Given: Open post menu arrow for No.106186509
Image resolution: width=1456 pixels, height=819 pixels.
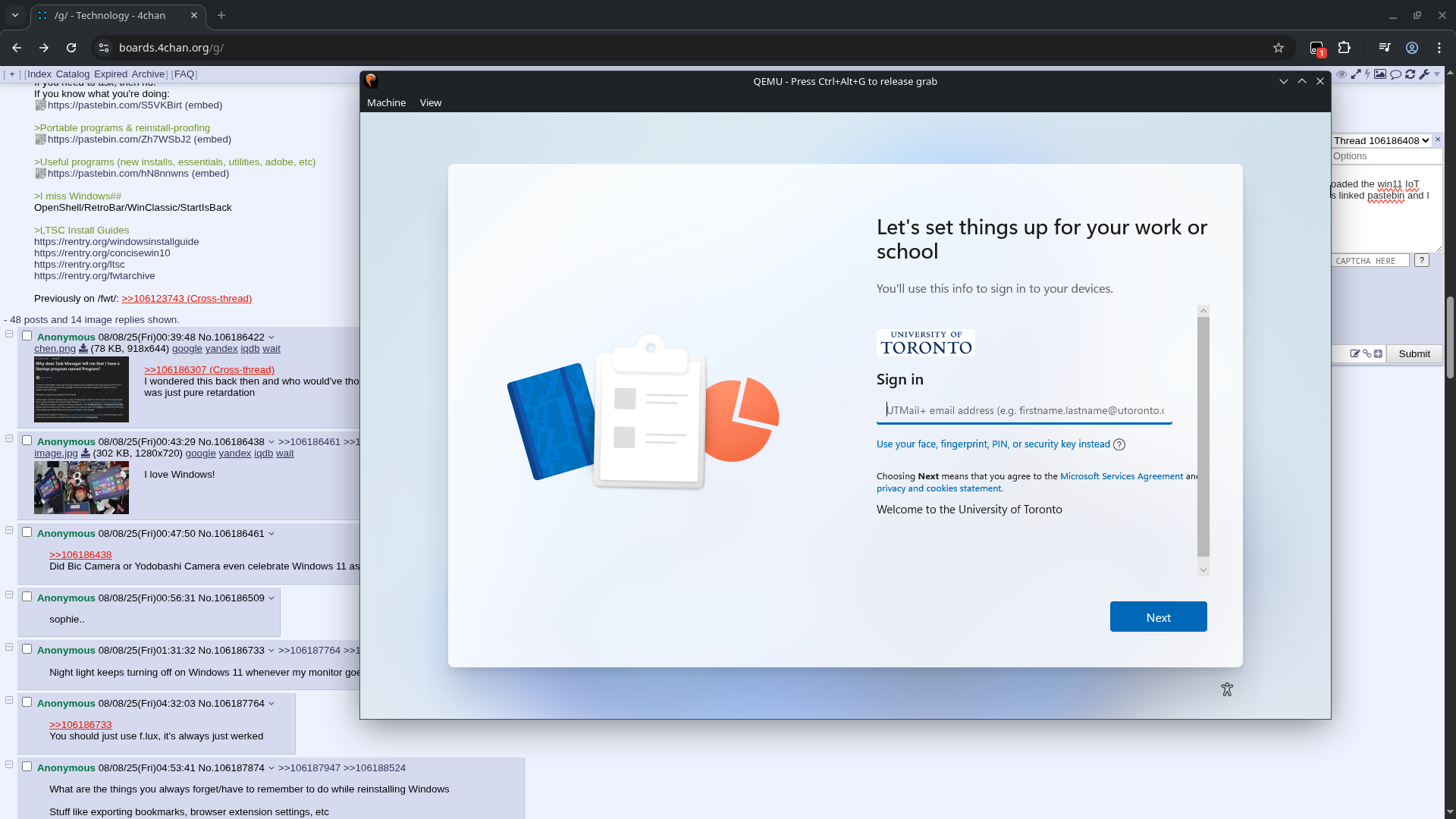Looking at the screenshot, I should point(271,598).
